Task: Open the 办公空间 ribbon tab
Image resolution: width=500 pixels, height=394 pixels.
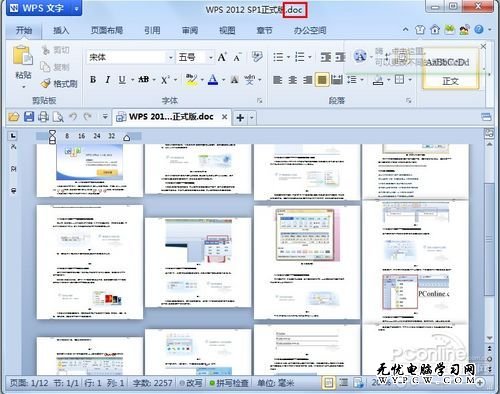Action: point(310,31)
